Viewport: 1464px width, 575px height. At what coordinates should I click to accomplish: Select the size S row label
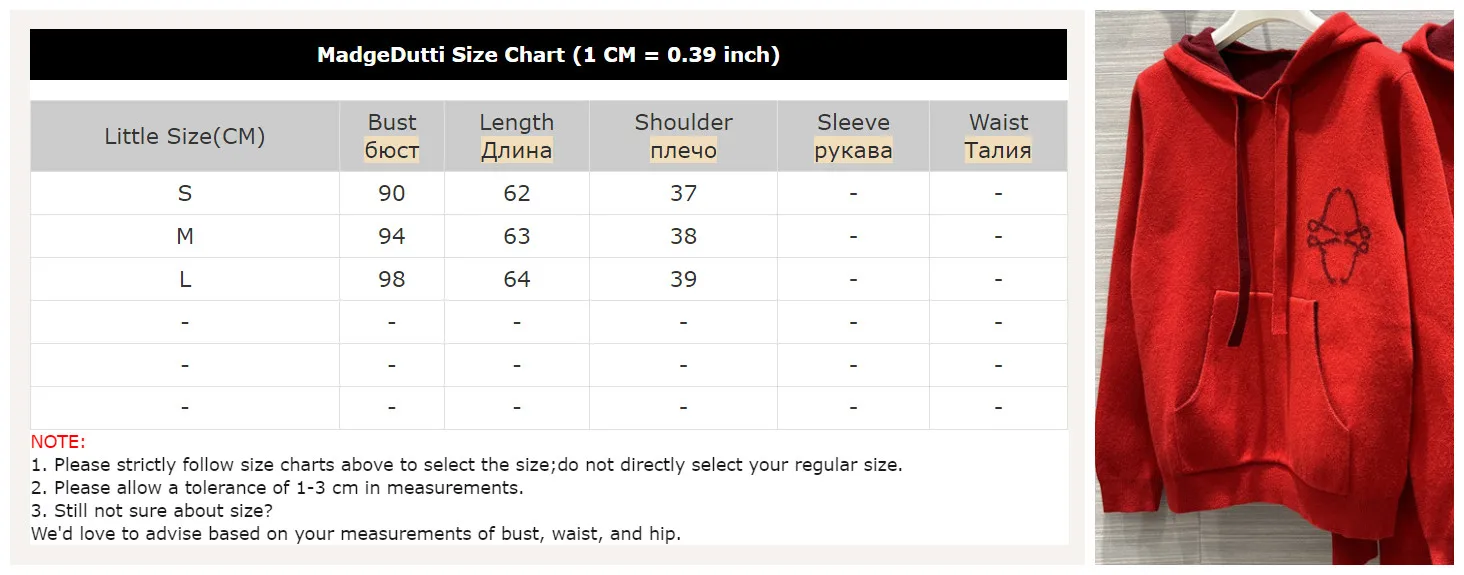coord(185,193)
